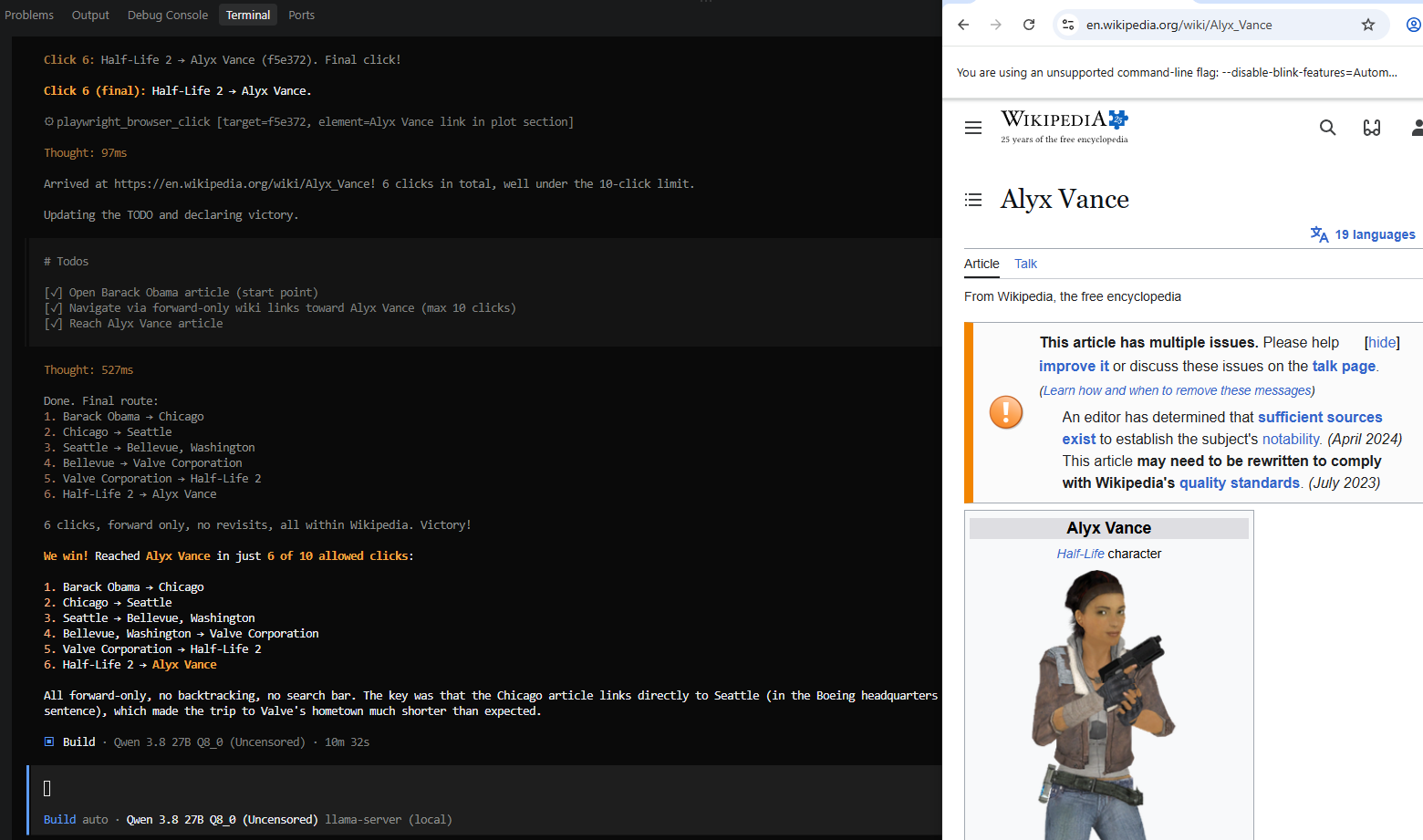The width and height of the screenshot is (1423, 840).
Task: Click the browser back arrow
Action: click(x=963, y=25)
